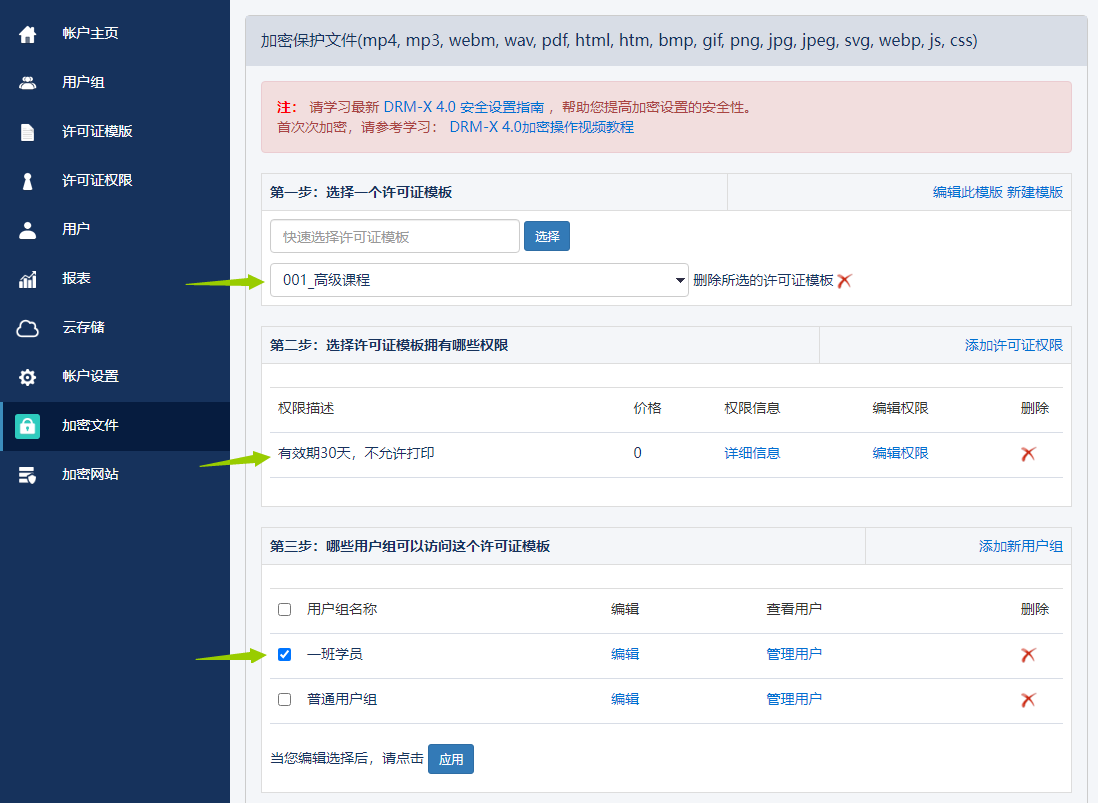Image resolution: width=1098 pixels, height=803 pixels.
Task: Delete the 有效期30天 permission with red X
Action: coord(1028,454)
